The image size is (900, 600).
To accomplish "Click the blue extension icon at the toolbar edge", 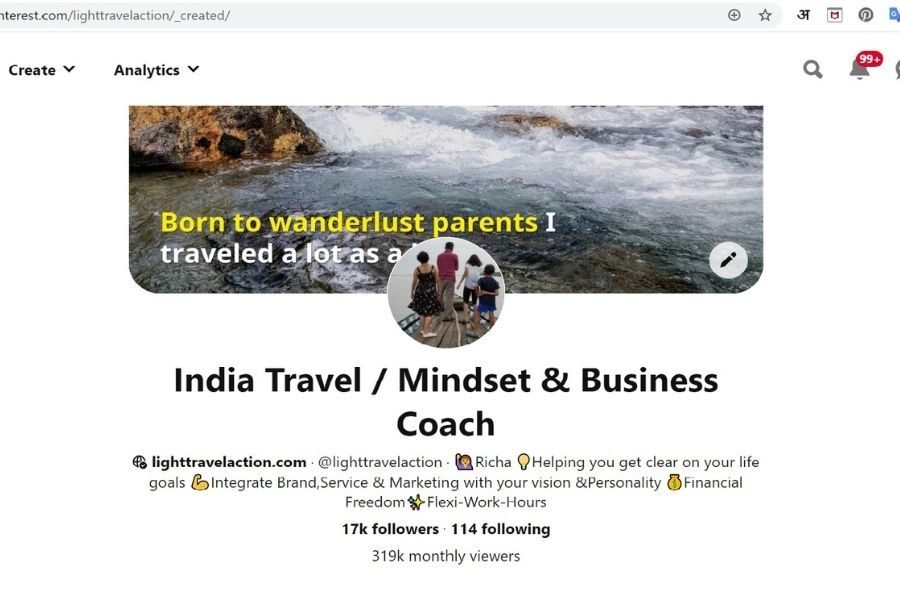I will [895, 16].
